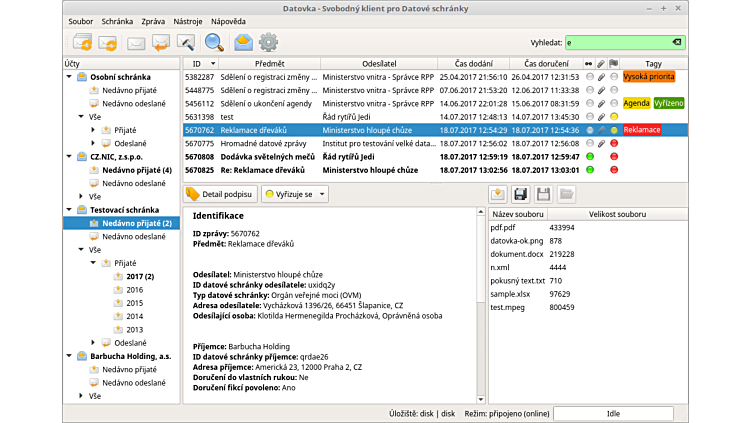
Task: Select the dokument.docx attachment
Action: tap(516, 254)
